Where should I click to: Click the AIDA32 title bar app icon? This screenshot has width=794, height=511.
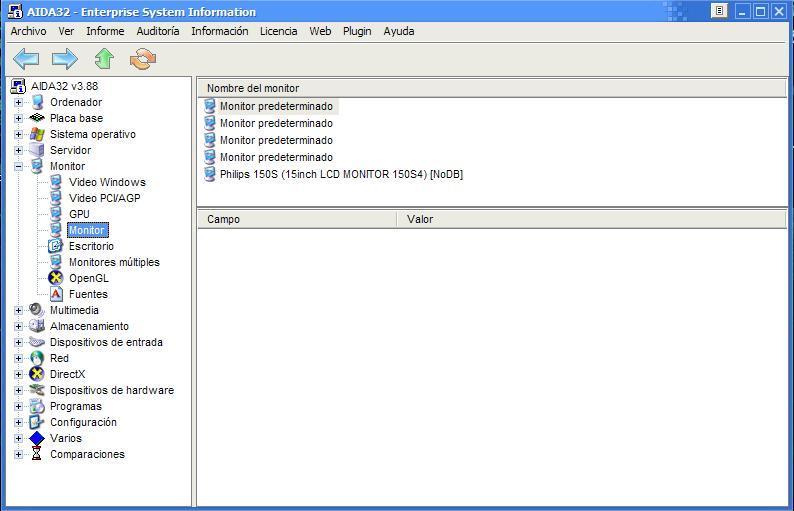(15, 11)
